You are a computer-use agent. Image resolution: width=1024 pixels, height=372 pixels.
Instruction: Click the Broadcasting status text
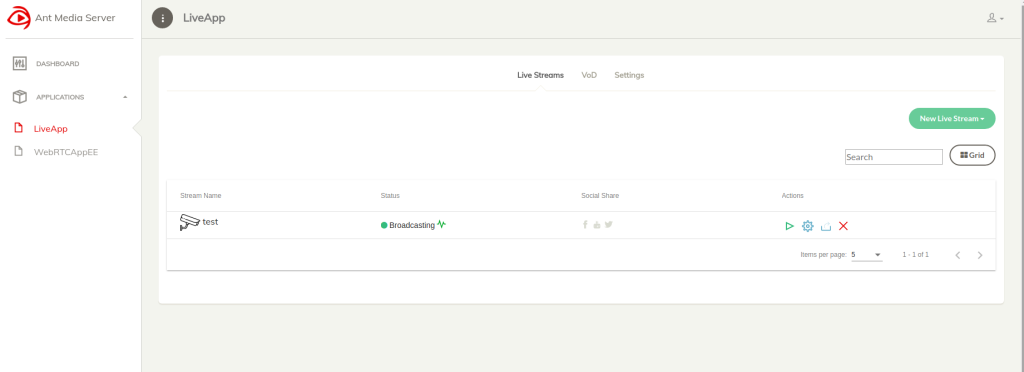[x=411, y=225]
